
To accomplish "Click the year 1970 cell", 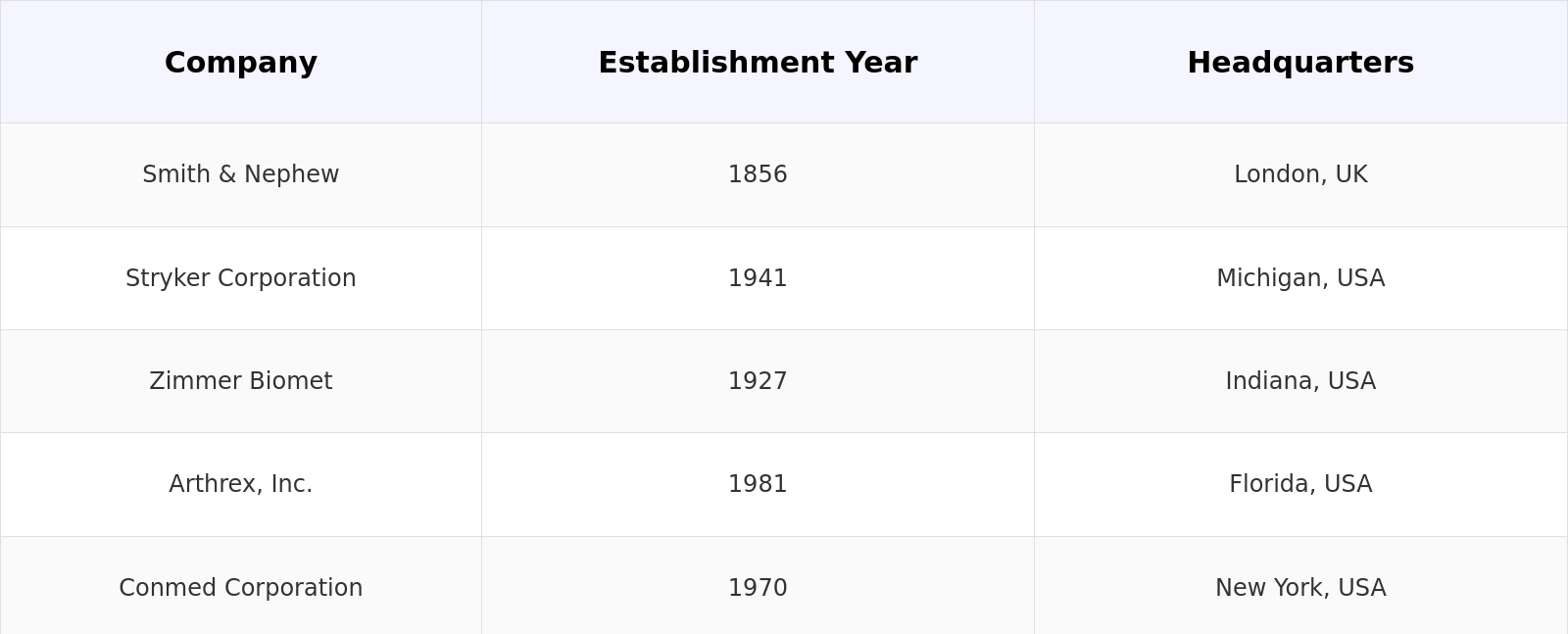I will (758, 588).
